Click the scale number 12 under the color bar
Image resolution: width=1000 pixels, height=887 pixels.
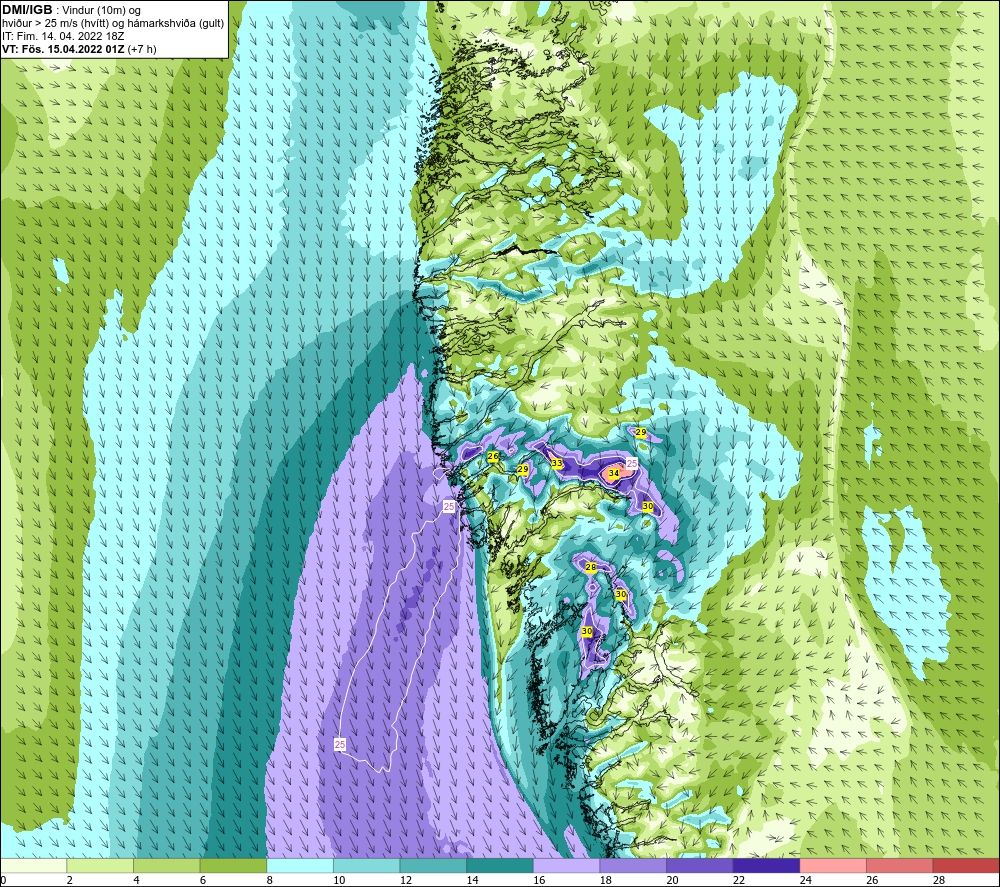coord(406,880)
